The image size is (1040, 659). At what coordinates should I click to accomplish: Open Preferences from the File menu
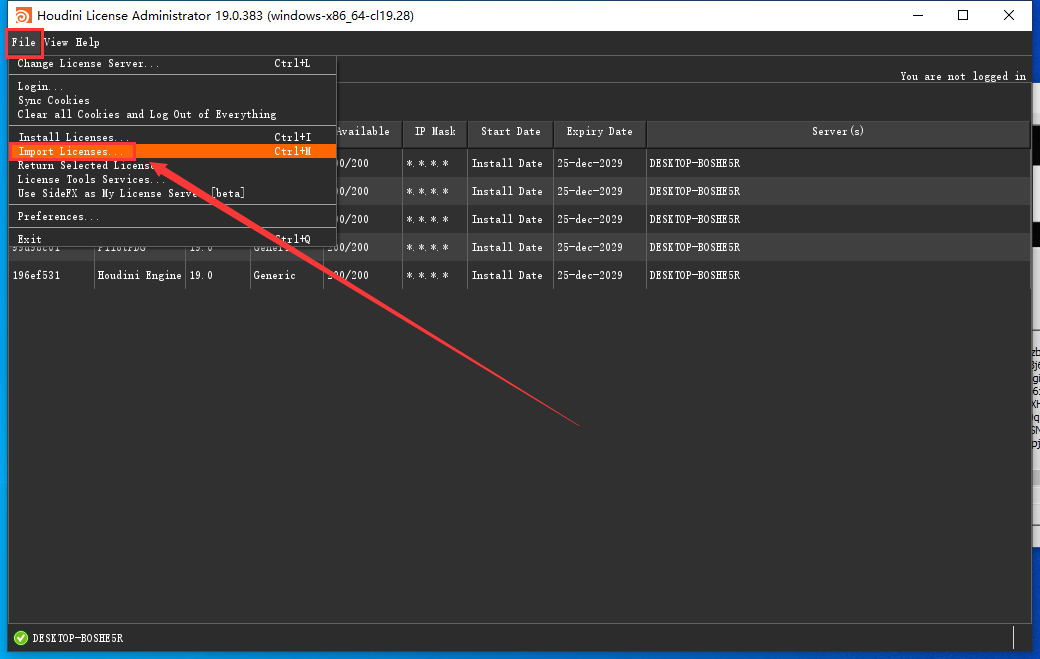pos(58,217)
